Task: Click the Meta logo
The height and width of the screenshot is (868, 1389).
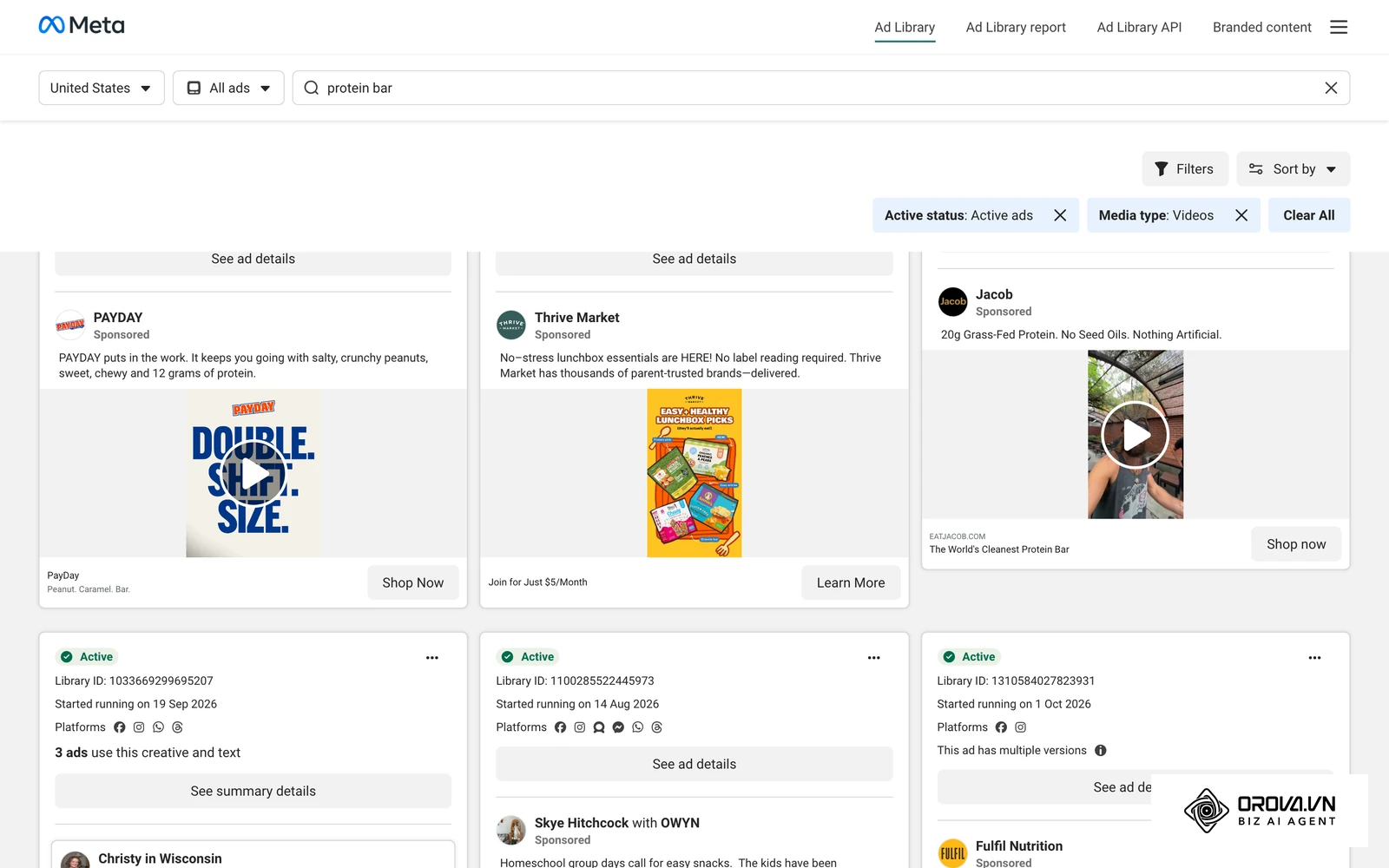Action: [x=82, y=25]
